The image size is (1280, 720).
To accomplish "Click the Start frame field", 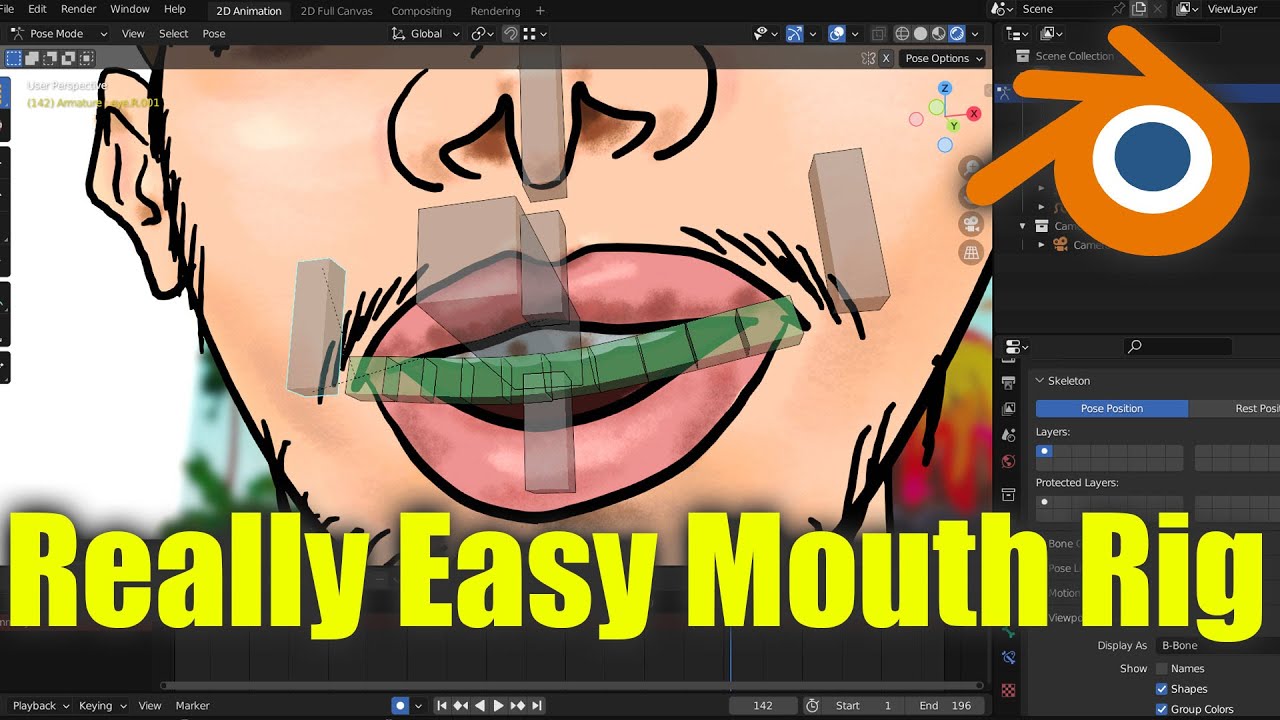I will (x=863, y=705).
